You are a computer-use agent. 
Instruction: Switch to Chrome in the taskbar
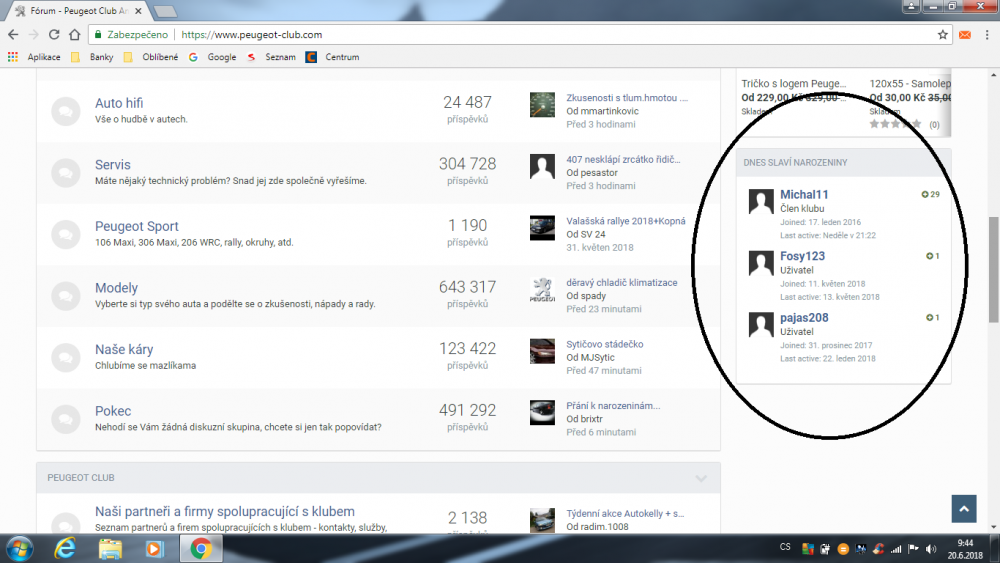[201, 548]
